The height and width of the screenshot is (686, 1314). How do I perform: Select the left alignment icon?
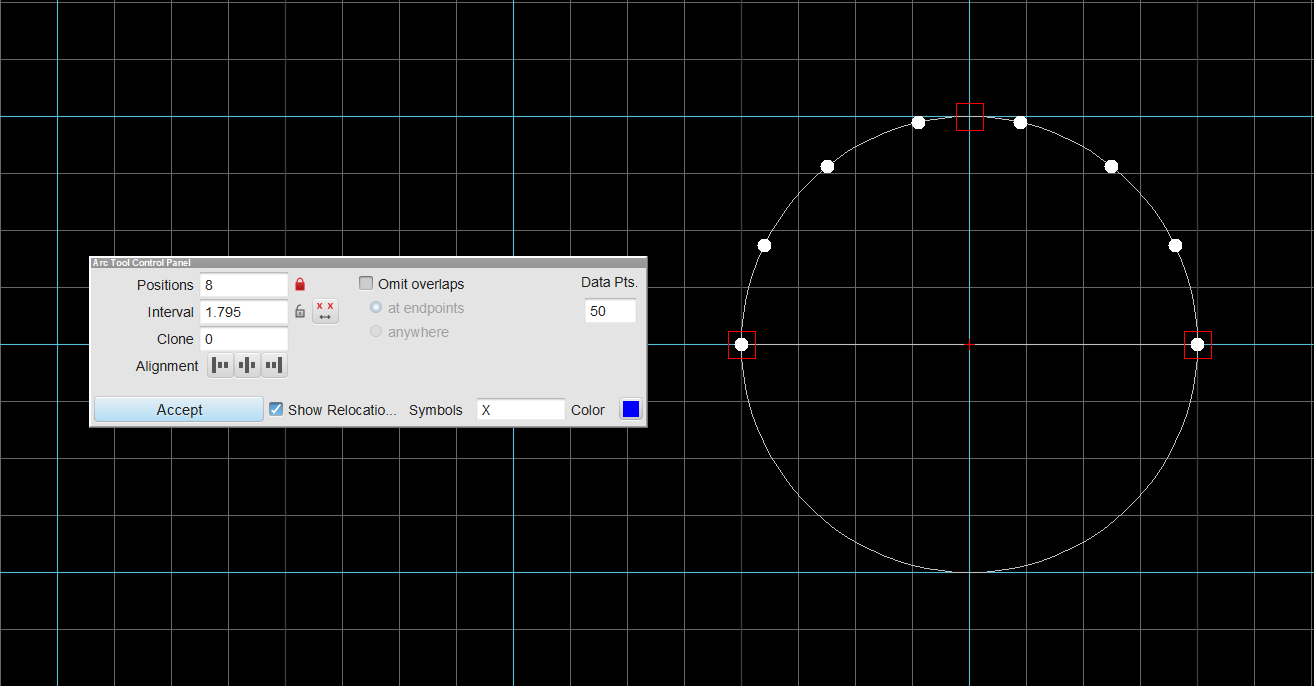pyautogui.click(x=220, y=365)
